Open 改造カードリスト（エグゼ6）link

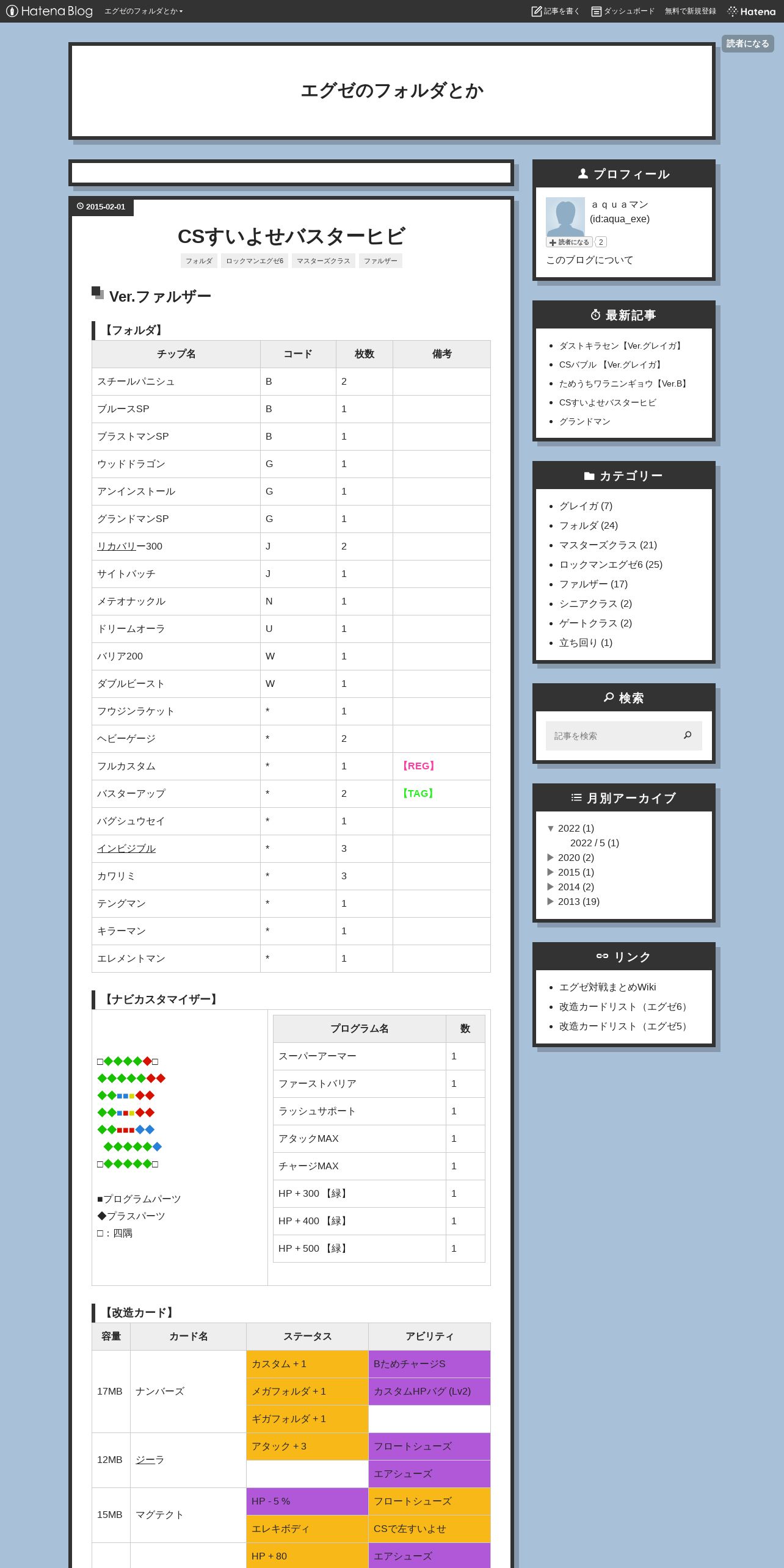pos(625,1007)
